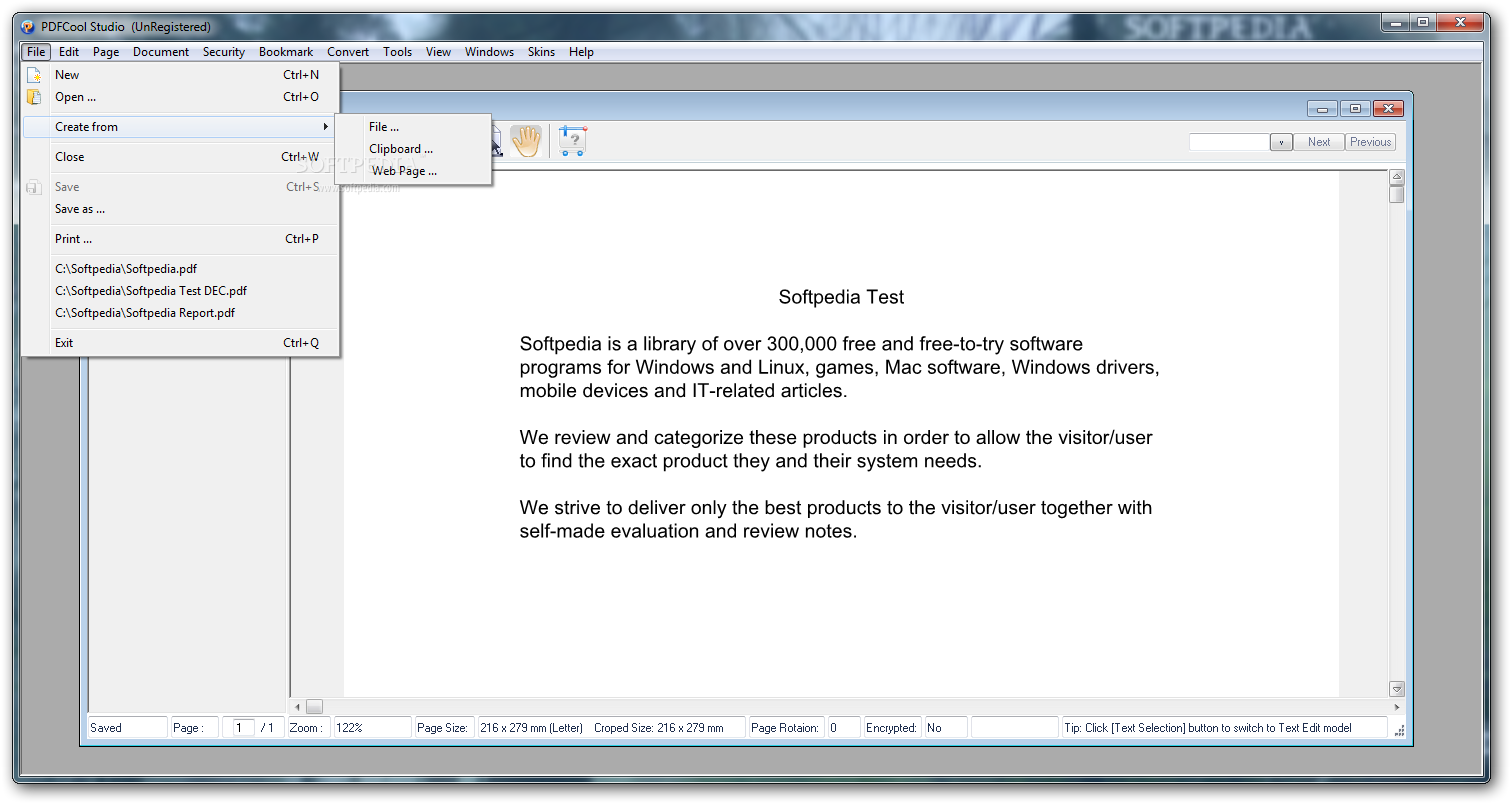Open recent file Softpedia Test DEC.pdf
The image size is (1511, 804).
(180, 291)
